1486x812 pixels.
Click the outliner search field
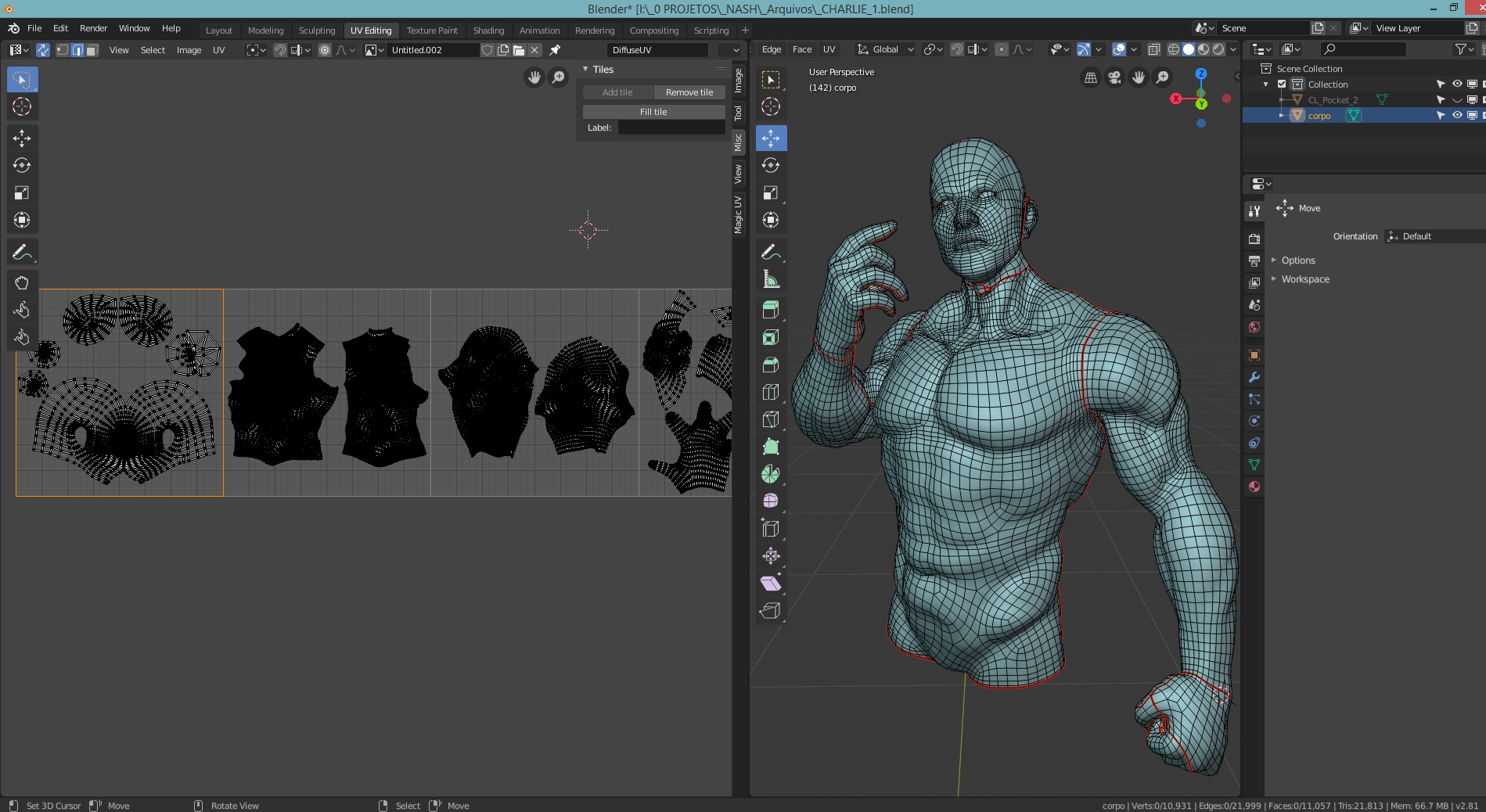point(1363,49)
